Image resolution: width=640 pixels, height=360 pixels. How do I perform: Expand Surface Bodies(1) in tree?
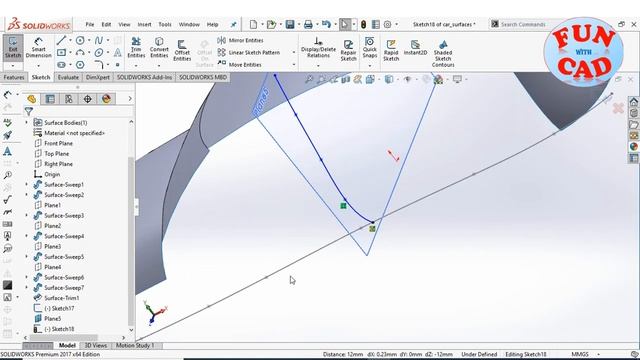tap(27, 122)
